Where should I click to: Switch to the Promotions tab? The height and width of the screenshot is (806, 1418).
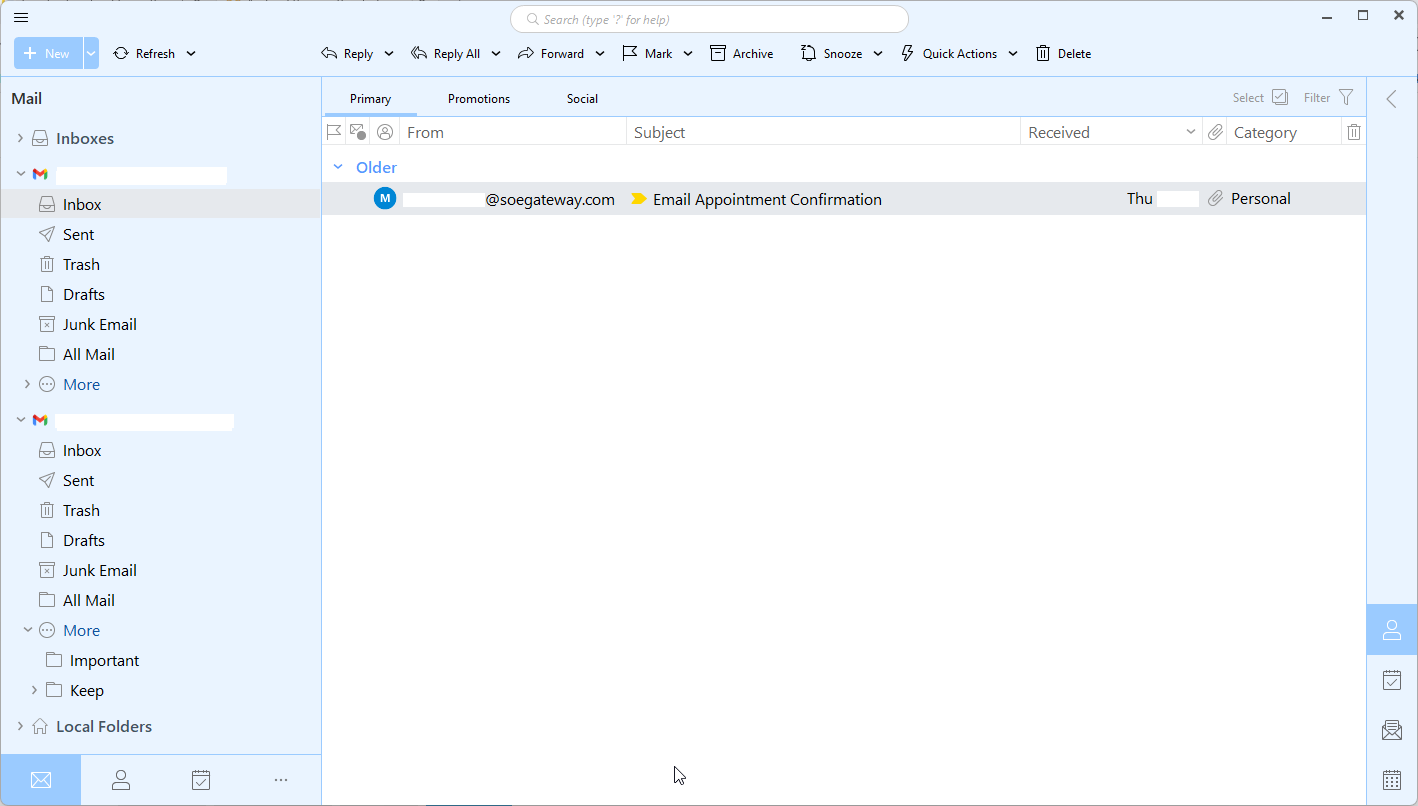coord(478,99)
